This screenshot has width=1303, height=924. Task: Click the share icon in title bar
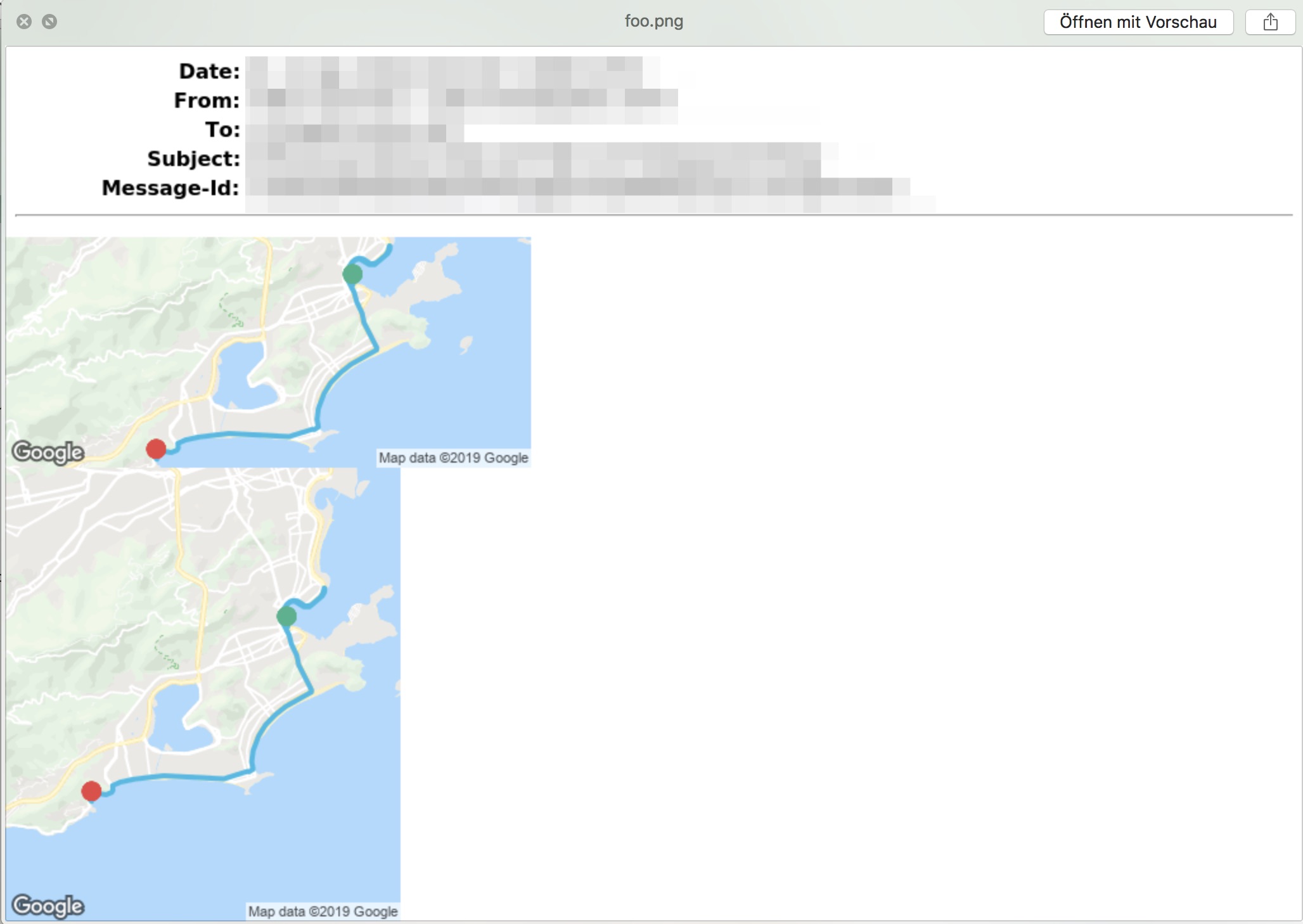[x=1270, y=22]
